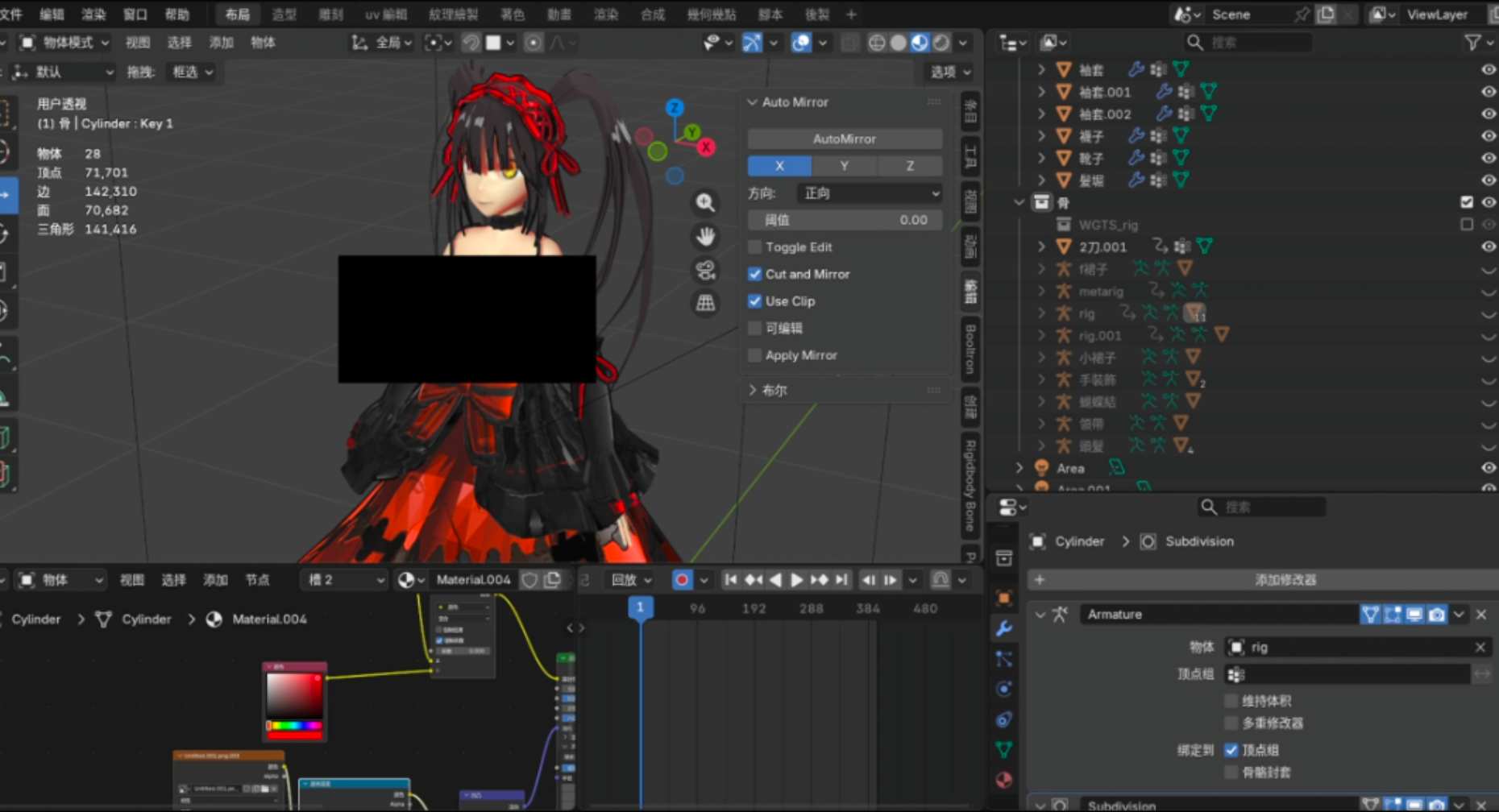Click the outliner filter funnel icon
This screenshot has height=812, width=1499.
click(1472, 43)
